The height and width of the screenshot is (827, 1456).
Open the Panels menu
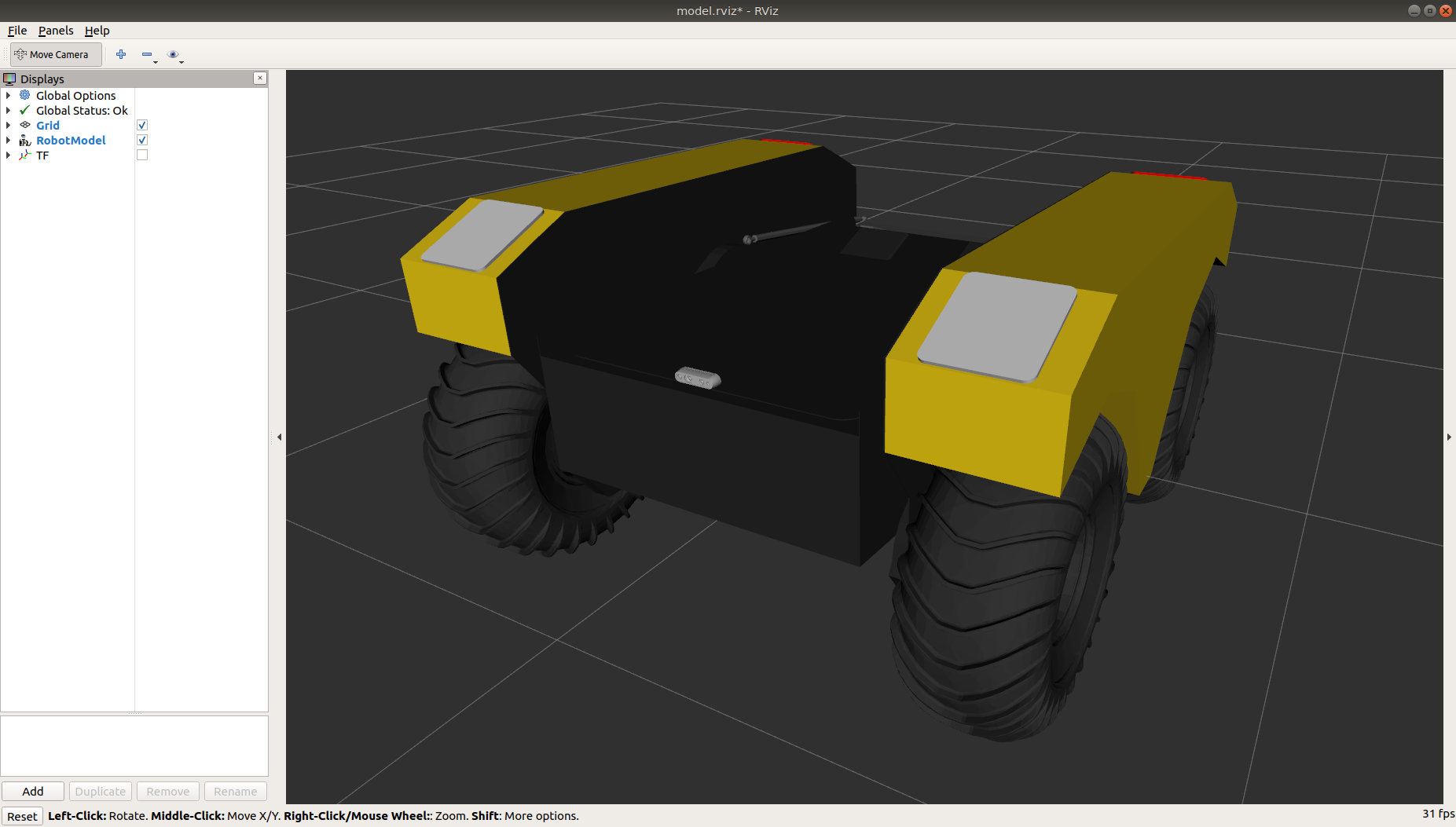coord(56,31)
